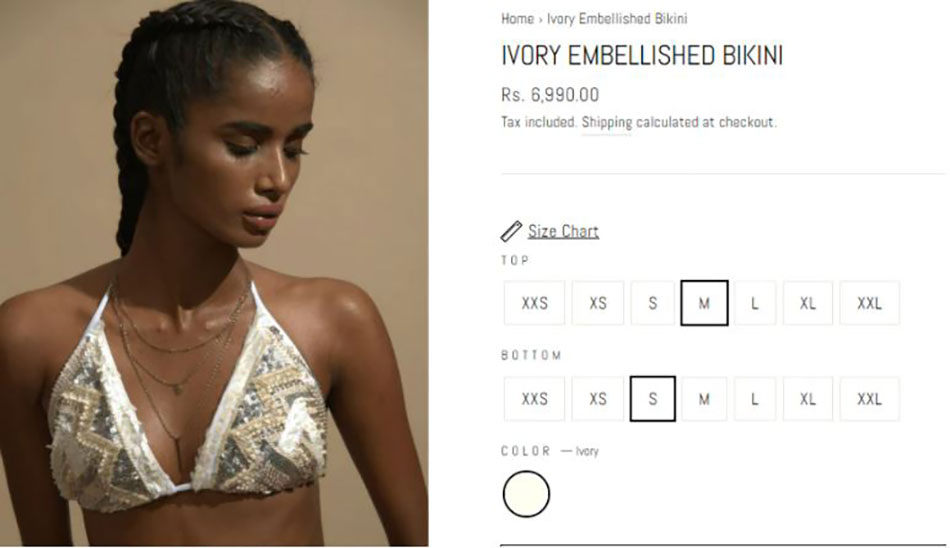
Task: Click the ruler icon beside Size Chart
Action: point(511,231)
